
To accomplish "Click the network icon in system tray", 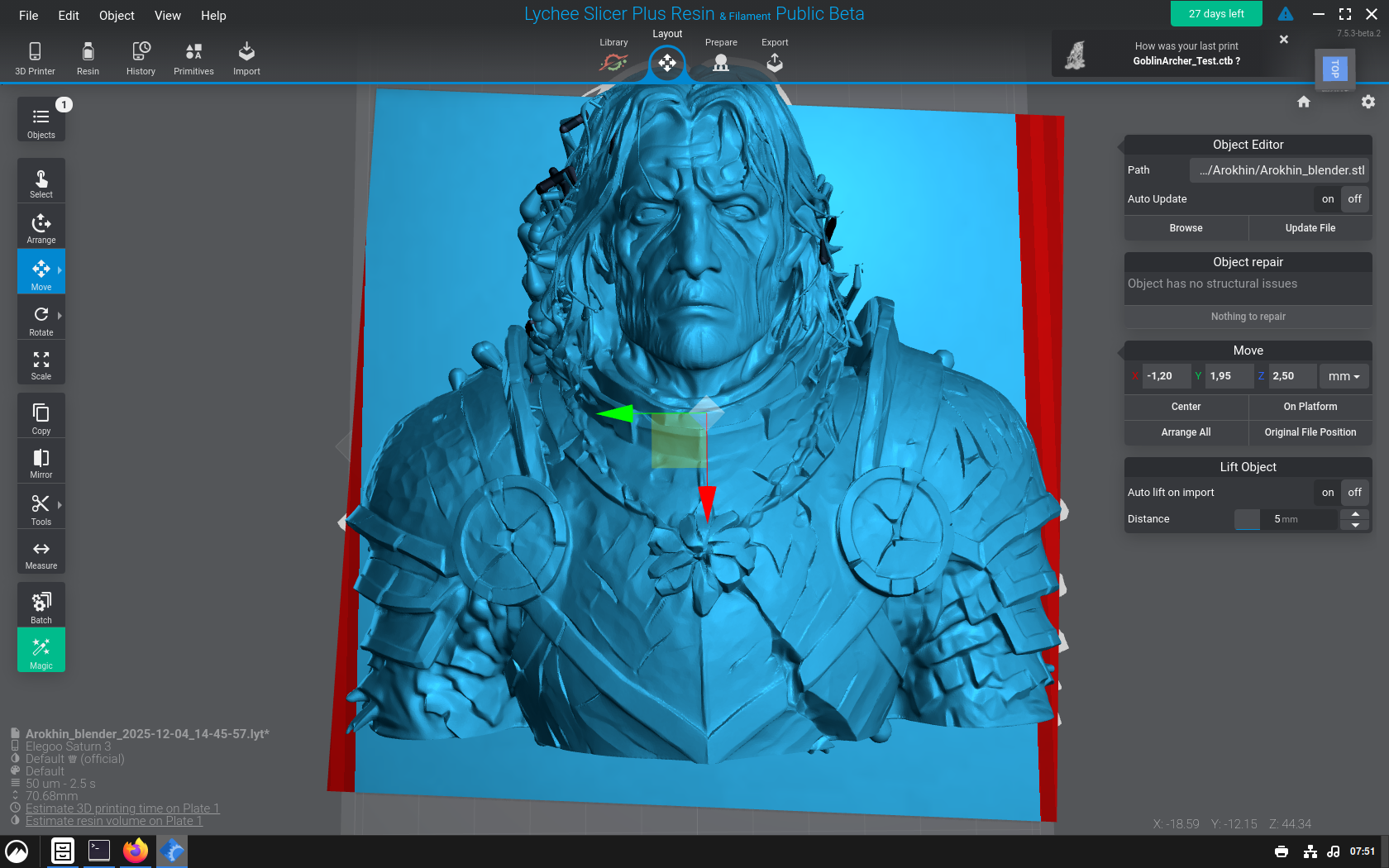I will pos(1310,851).
